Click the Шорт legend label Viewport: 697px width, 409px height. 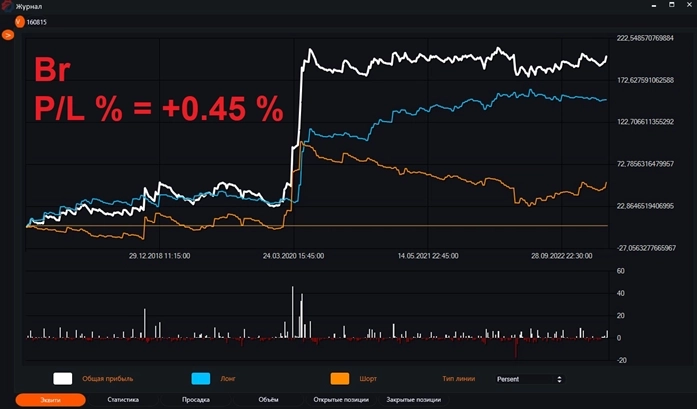368,379
